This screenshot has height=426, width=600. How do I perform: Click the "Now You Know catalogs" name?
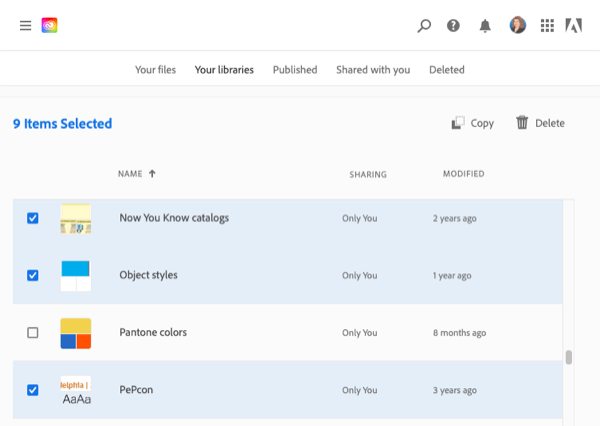click(174, 218)
